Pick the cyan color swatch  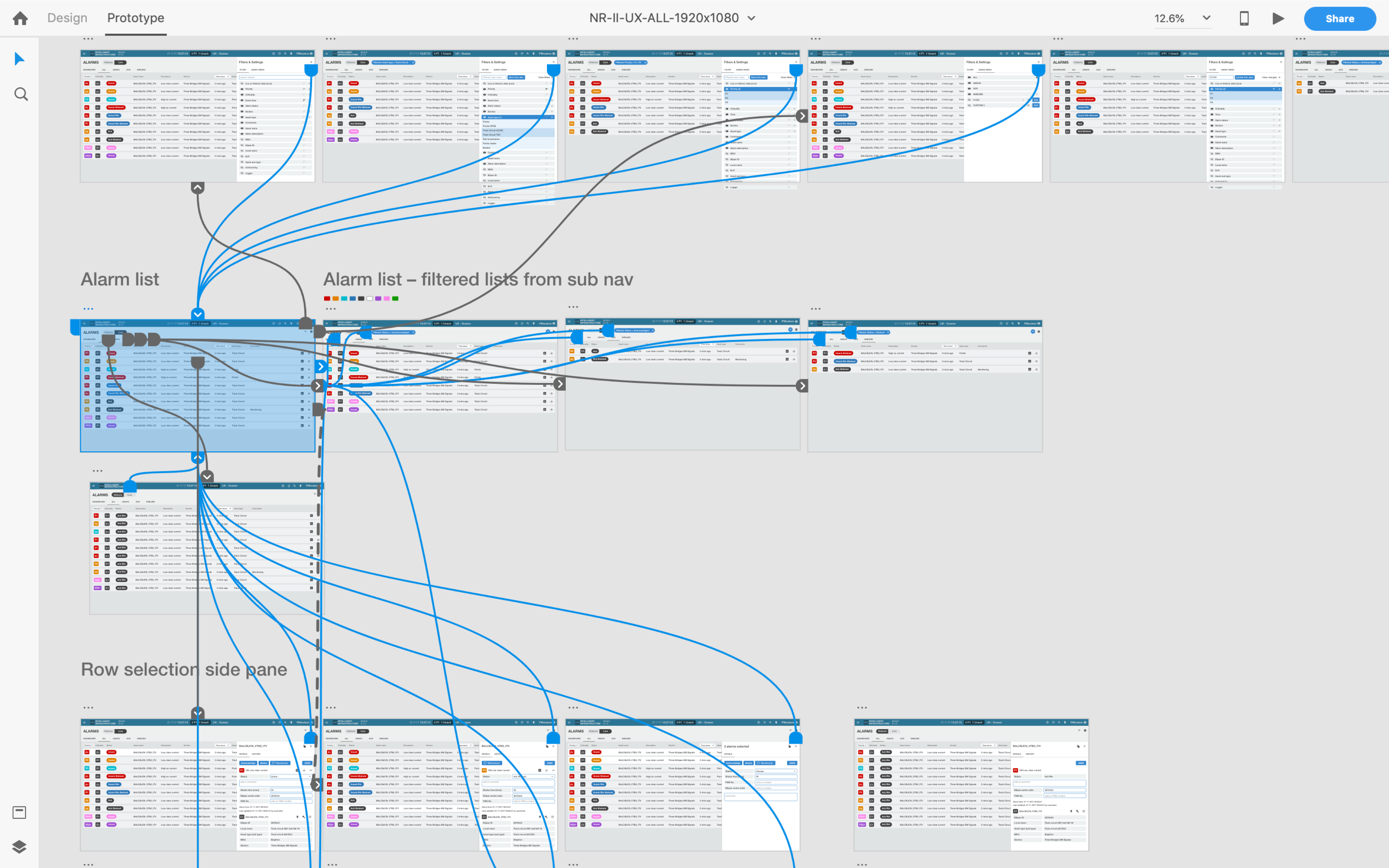click(x=344, y=298)
